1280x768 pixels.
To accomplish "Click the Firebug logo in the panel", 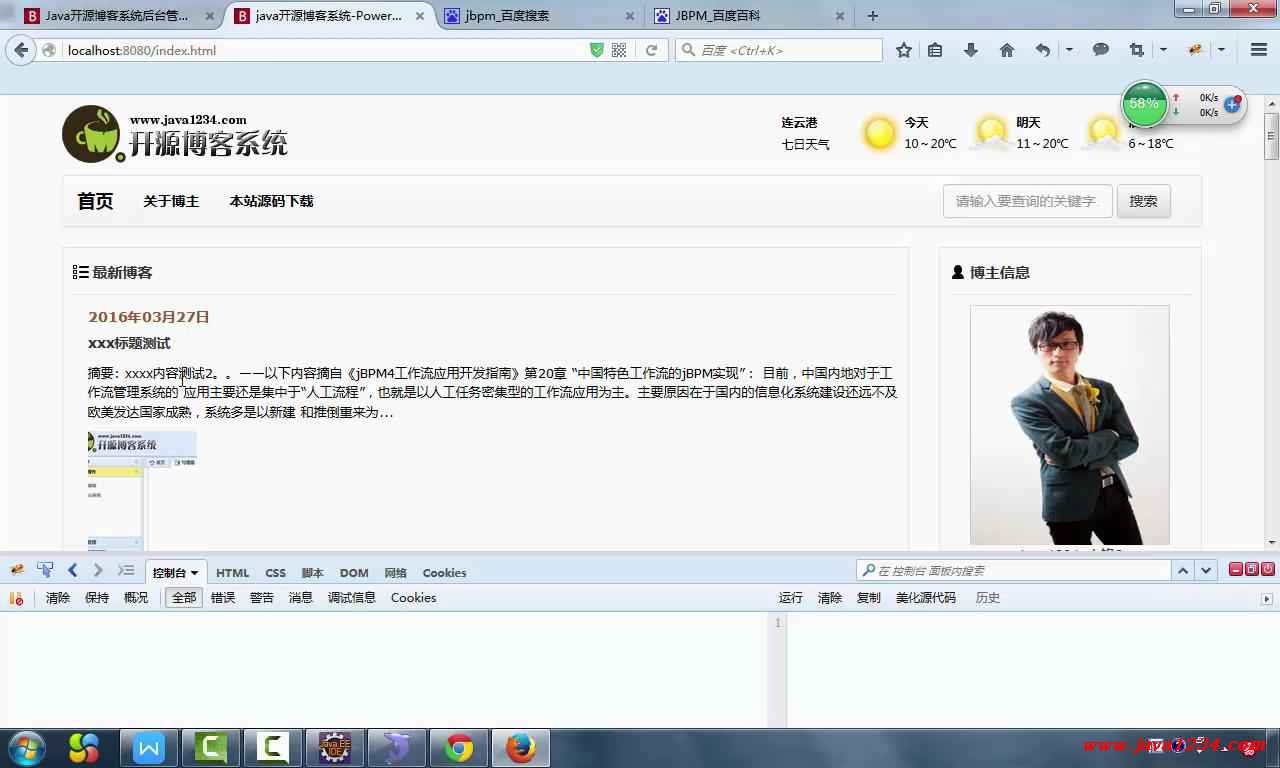I will (17, 570).
